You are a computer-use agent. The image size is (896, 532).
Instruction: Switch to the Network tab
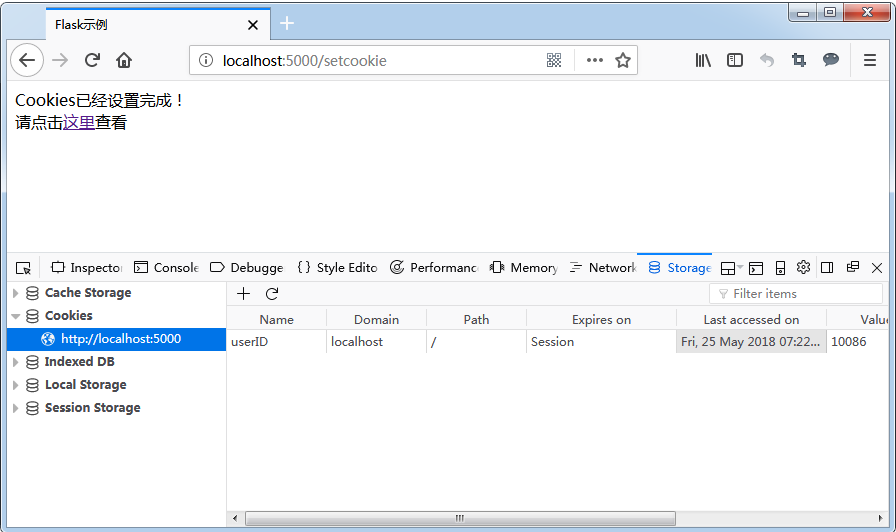click(x=603, y=268)
